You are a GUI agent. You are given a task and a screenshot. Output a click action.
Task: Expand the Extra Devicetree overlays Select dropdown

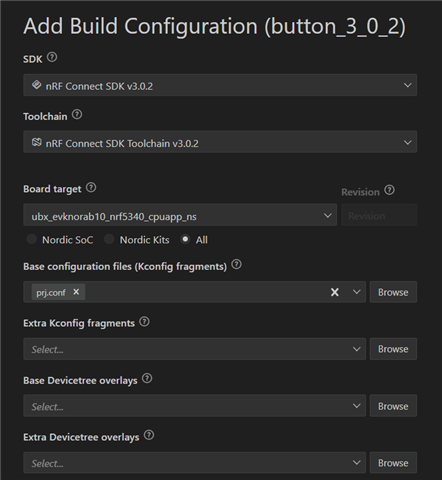(x=194, y=463)
